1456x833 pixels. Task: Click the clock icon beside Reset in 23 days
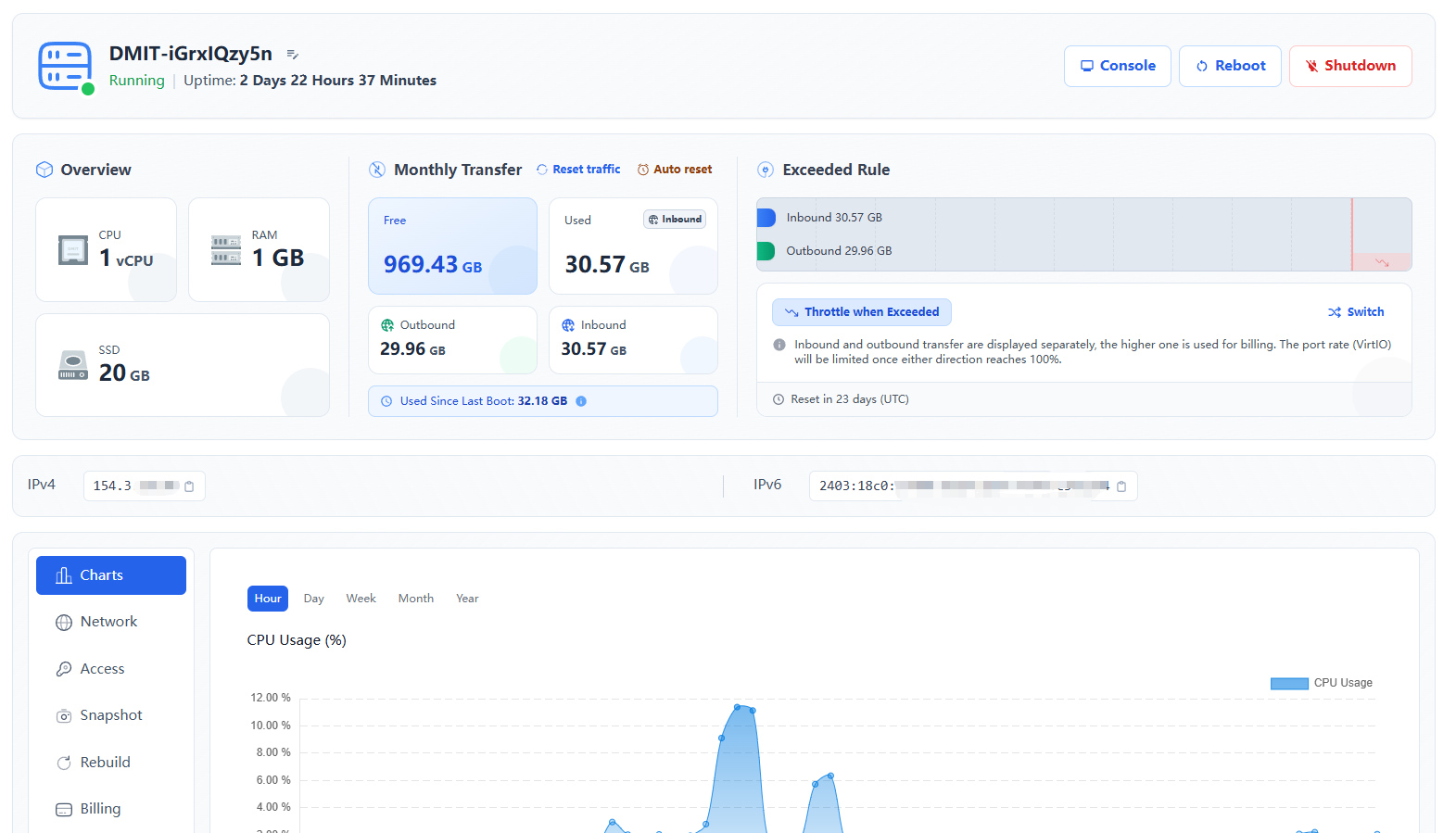779,399
